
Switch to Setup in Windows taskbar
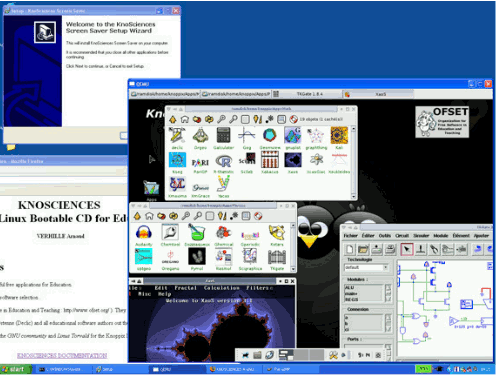click(119, 369)
